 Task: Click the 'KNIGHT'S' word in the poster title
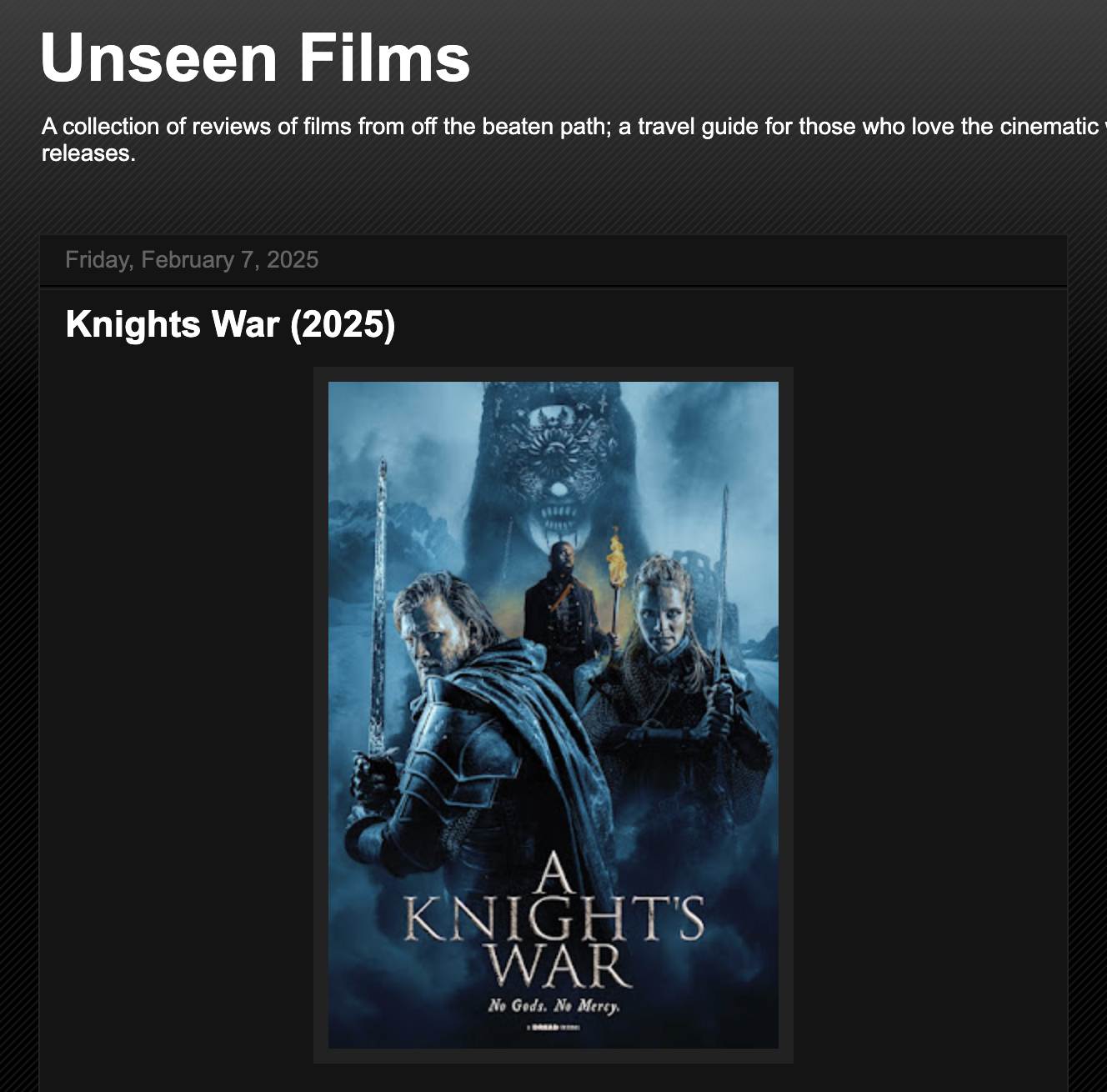pos(553,919)
